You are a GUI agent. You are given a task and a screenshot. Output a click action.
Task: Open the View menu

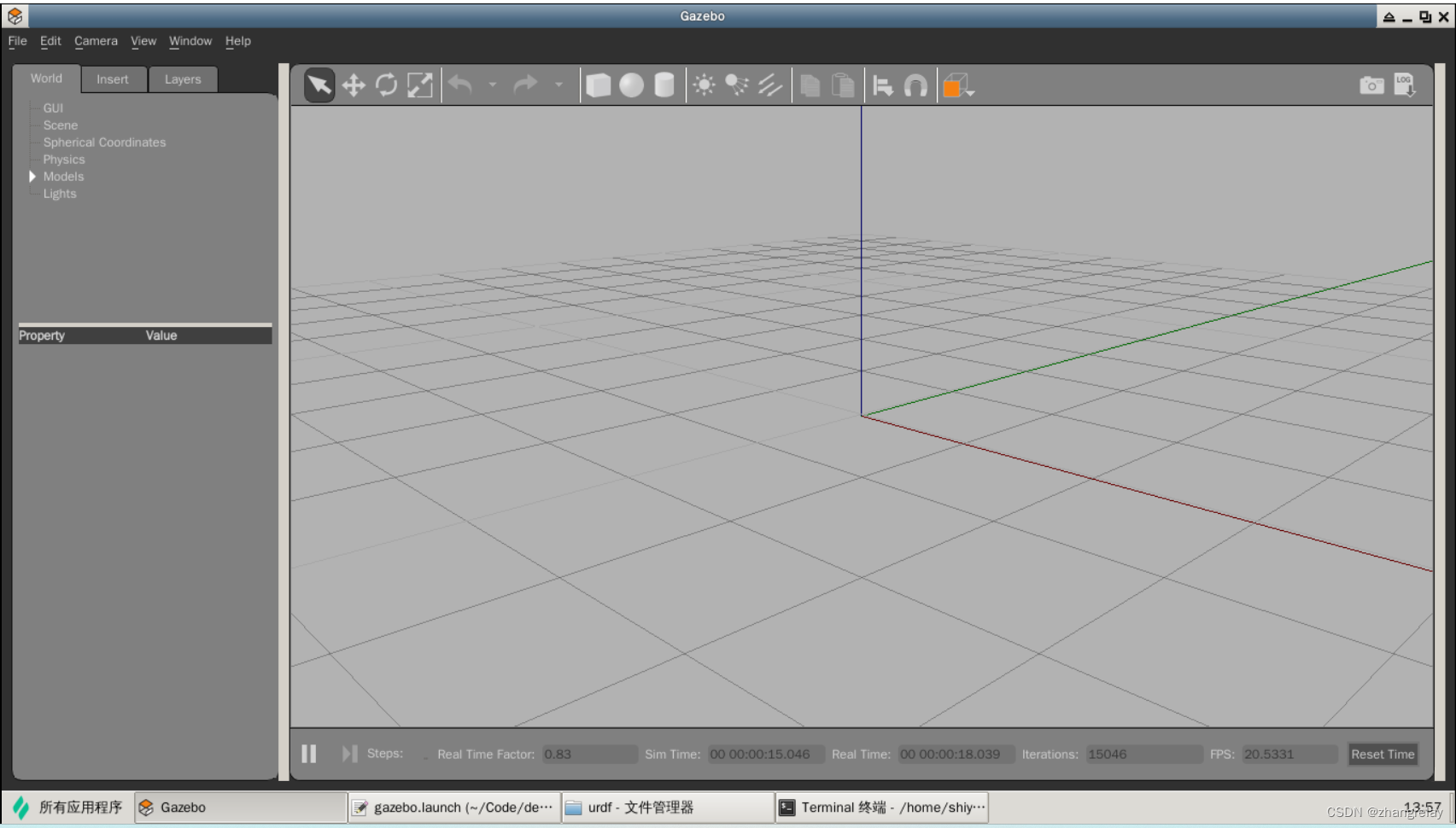tap(143, 41)
